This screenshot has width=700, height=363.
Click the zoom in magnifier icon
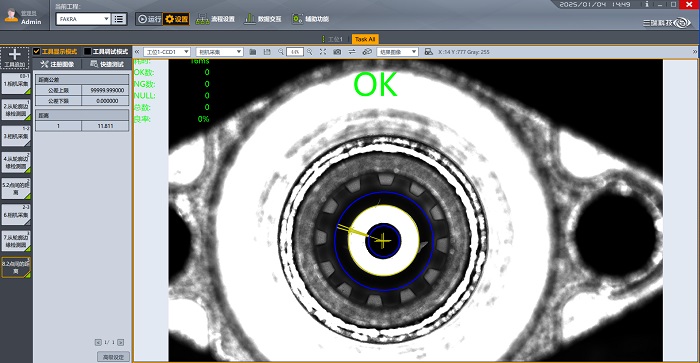tap(309, 52)
